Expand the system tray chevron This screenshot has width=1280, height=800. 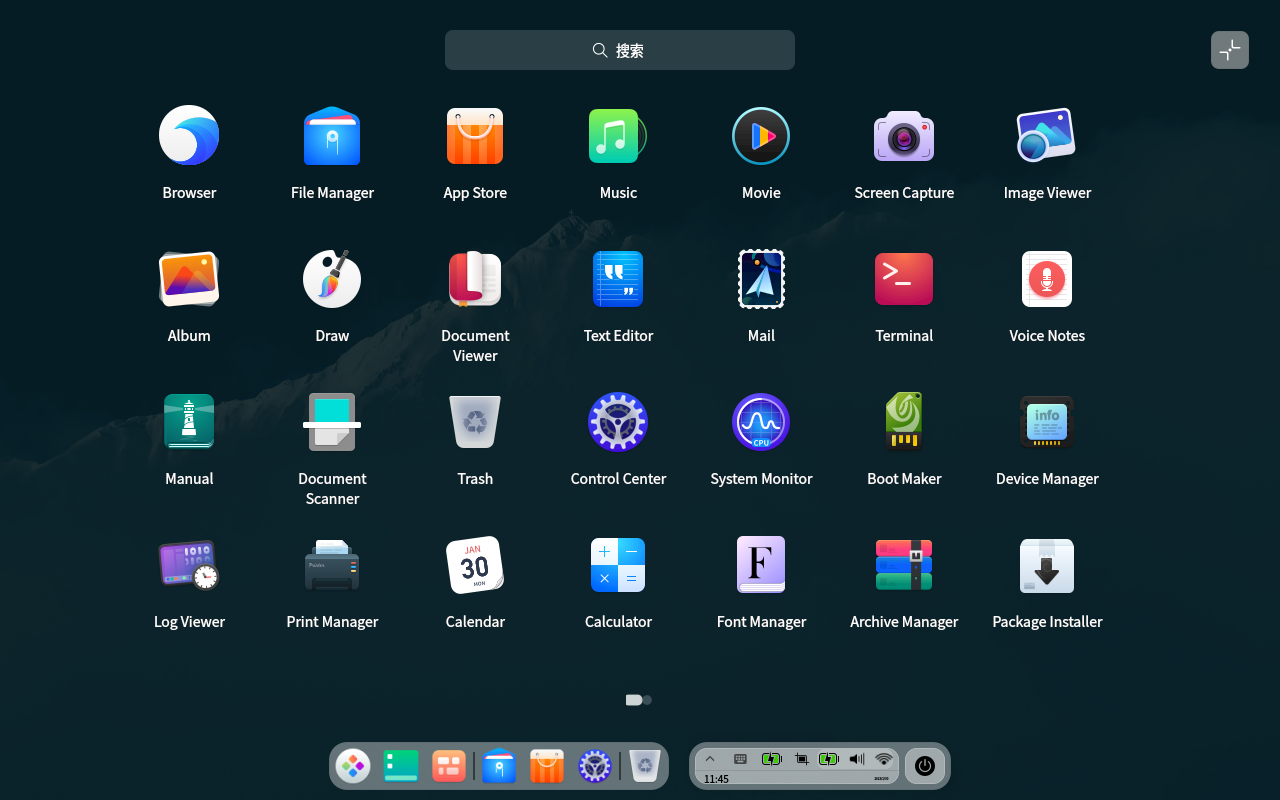coord(710,759)
